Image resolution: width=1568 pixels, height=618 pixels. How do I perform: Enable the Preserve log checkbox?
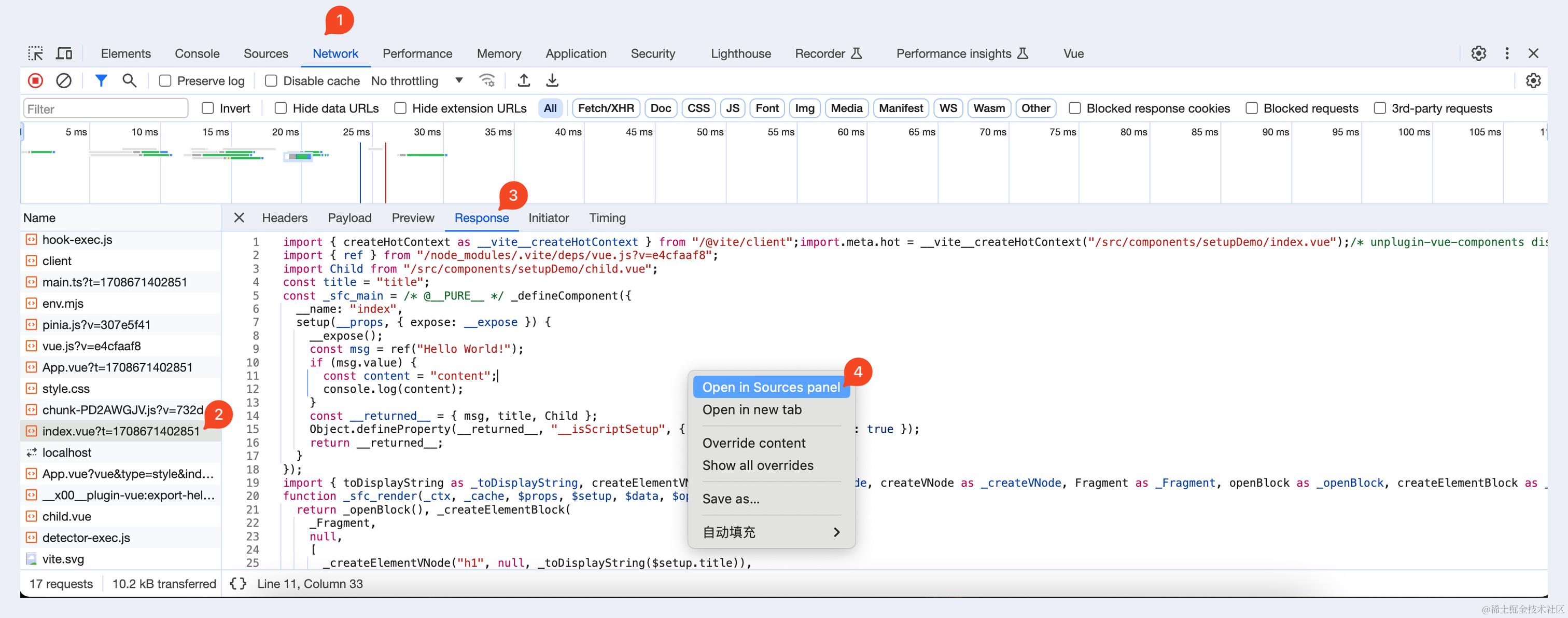click(x=165, y=81)
